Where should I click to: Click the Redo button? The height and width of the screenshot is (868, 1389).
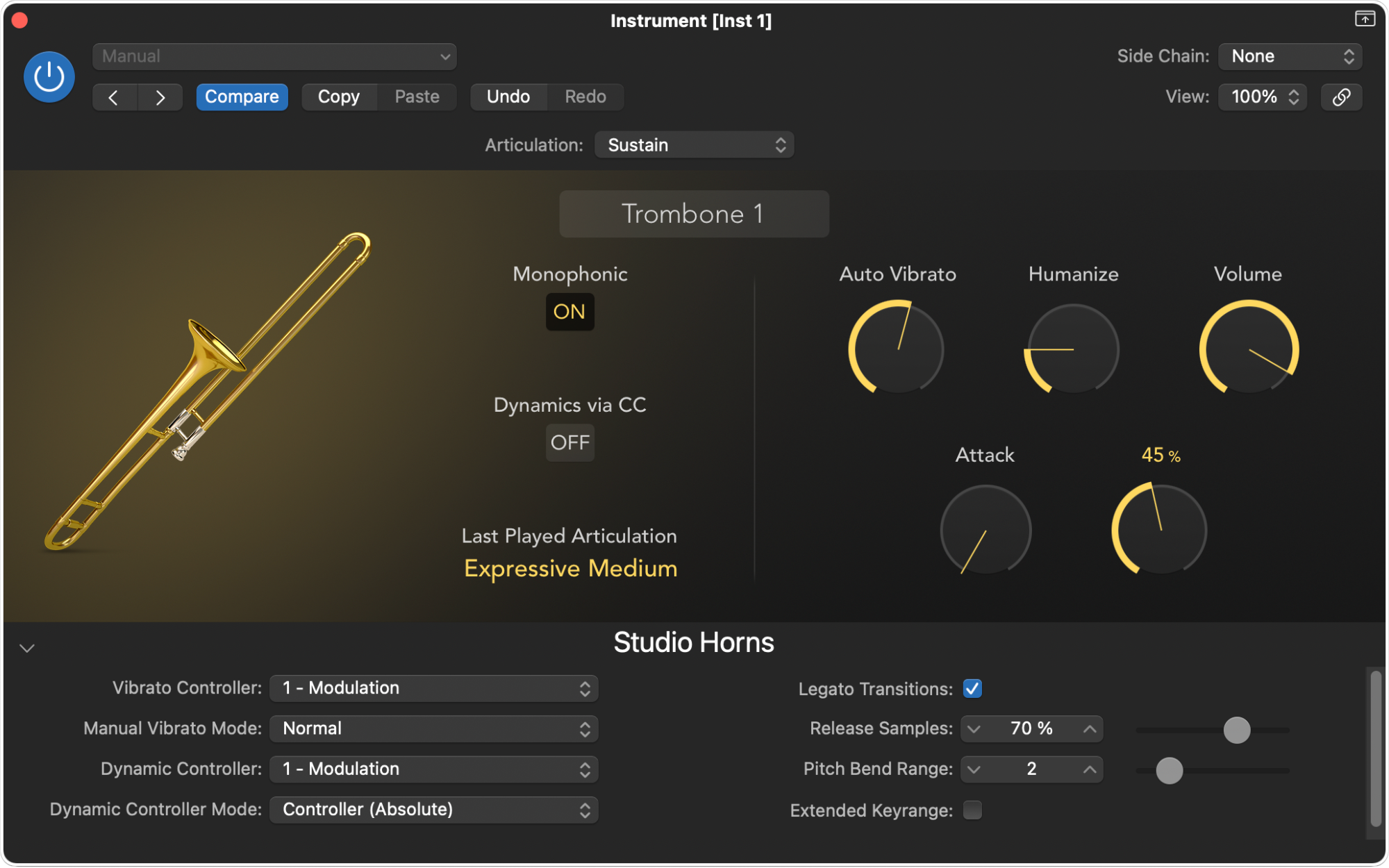(x=585, y=97)
